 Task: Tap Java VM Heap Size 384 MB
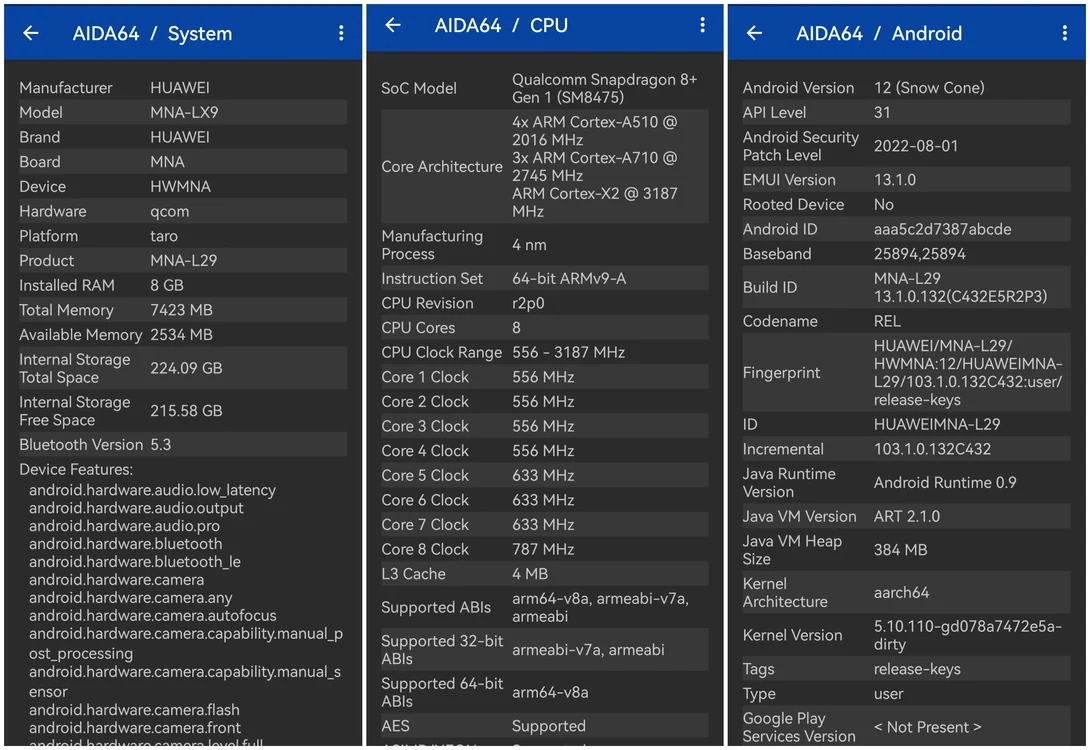pos(900,550)
